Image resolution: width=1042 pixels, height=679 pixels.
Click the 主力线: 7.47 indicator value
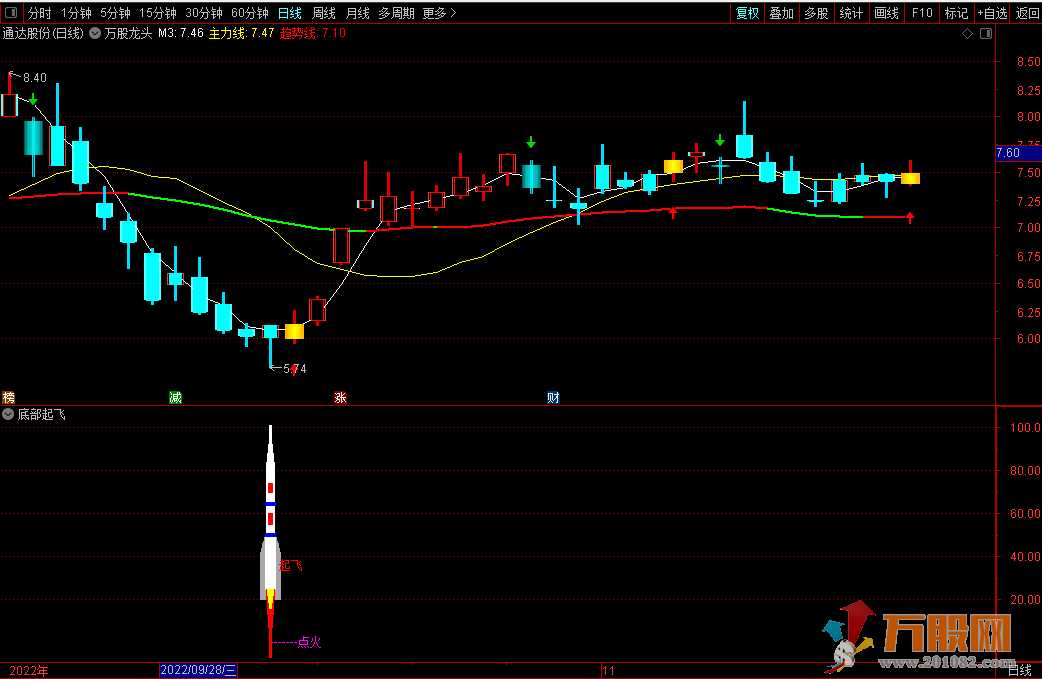(241, 33)
